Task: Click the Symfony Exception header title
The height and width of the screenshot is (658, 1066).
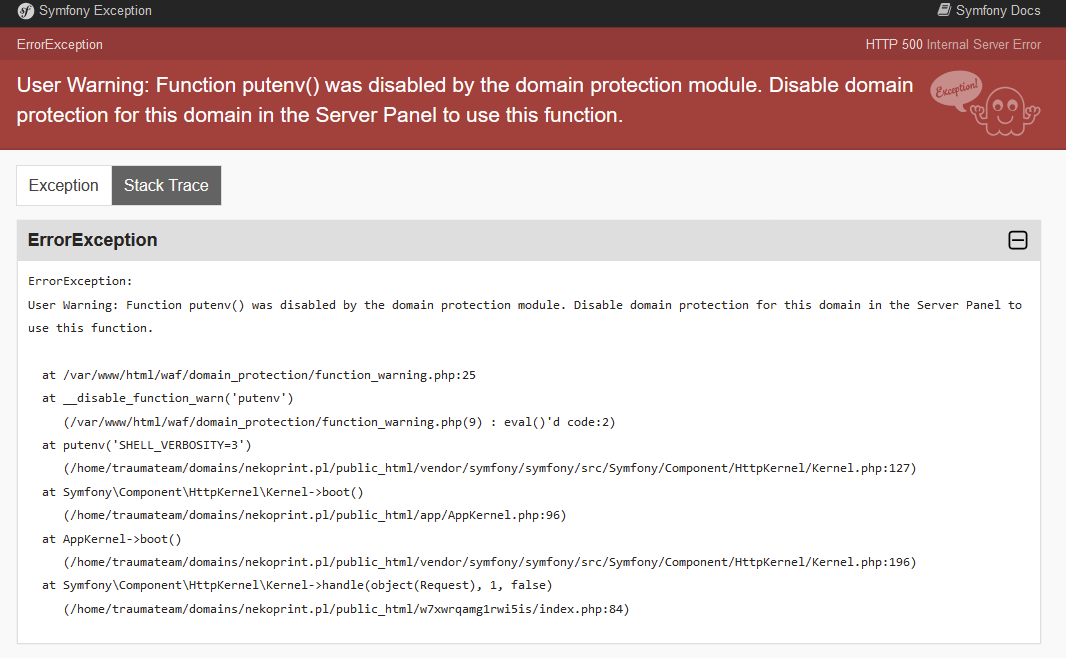Action: pyautogui.click(x=95, y=11)
